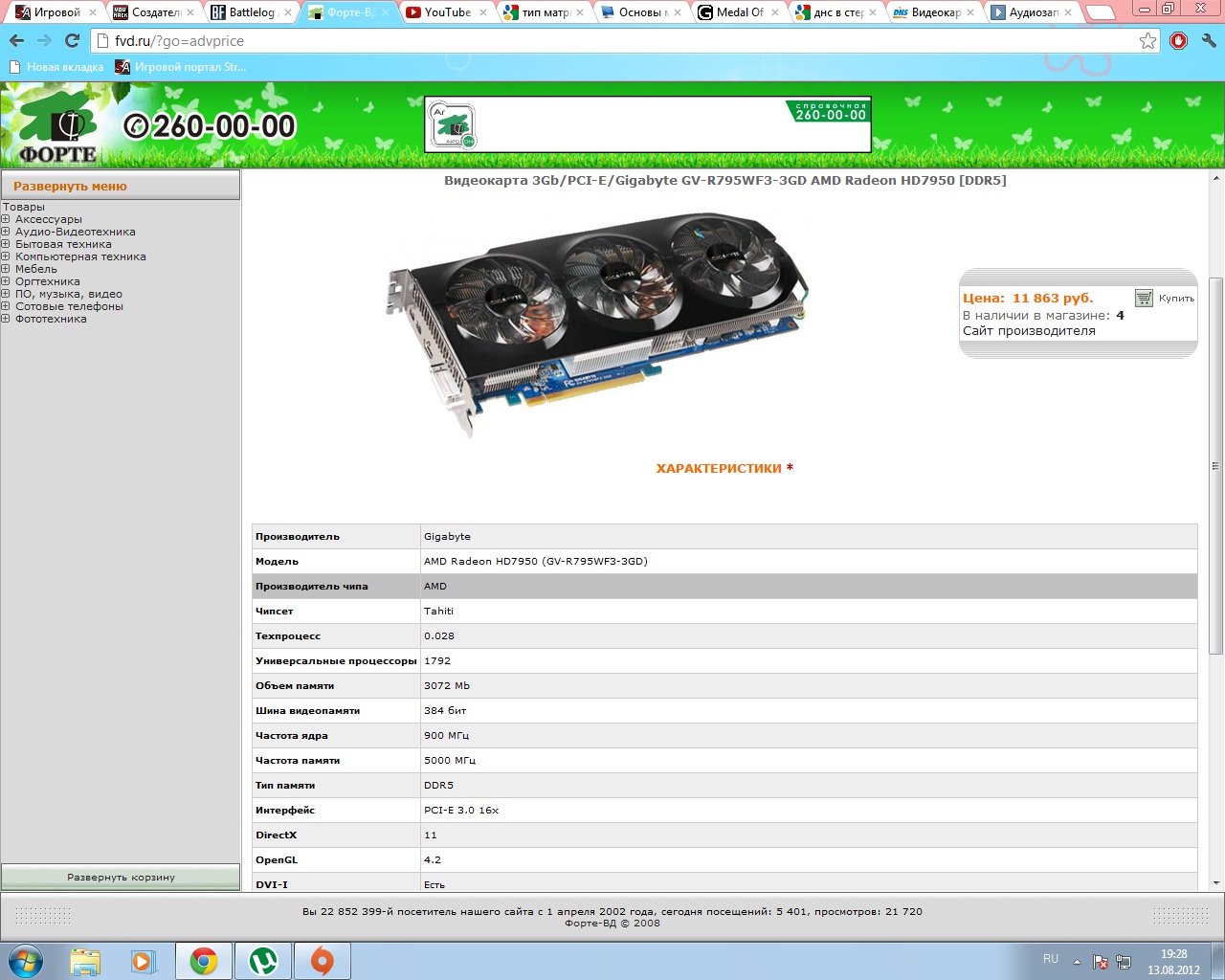Open the Windows Start button
This screenshot has height=980, width=1225.
pyautogui.click(x=26, y=961)
